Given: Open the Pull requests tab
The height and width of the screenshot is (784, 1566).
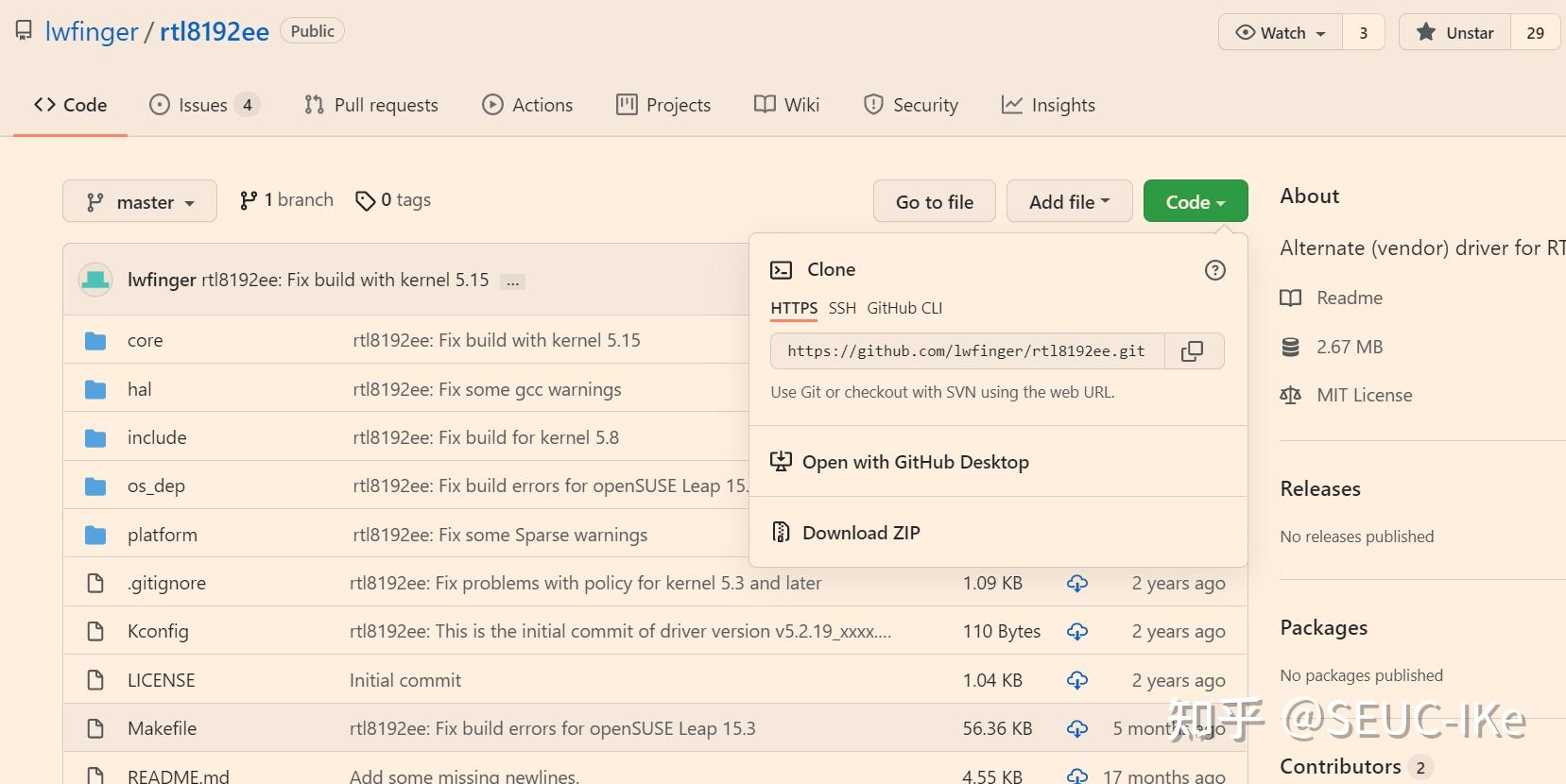Looking at the screenshot, I should 371,105.
